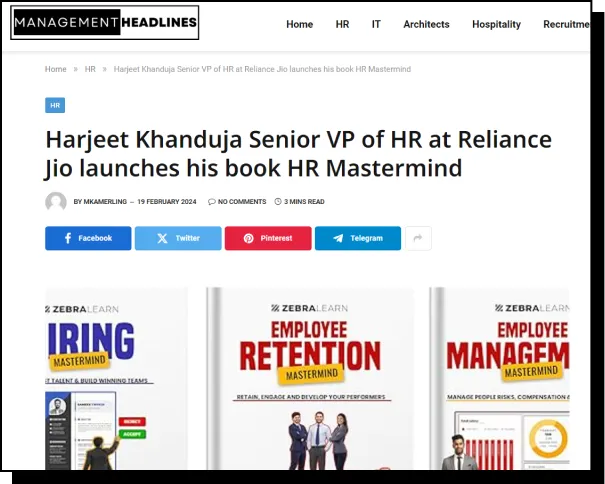605x484 pixels.
Task: Click the clock read-time icon
Action: (278, 201)
